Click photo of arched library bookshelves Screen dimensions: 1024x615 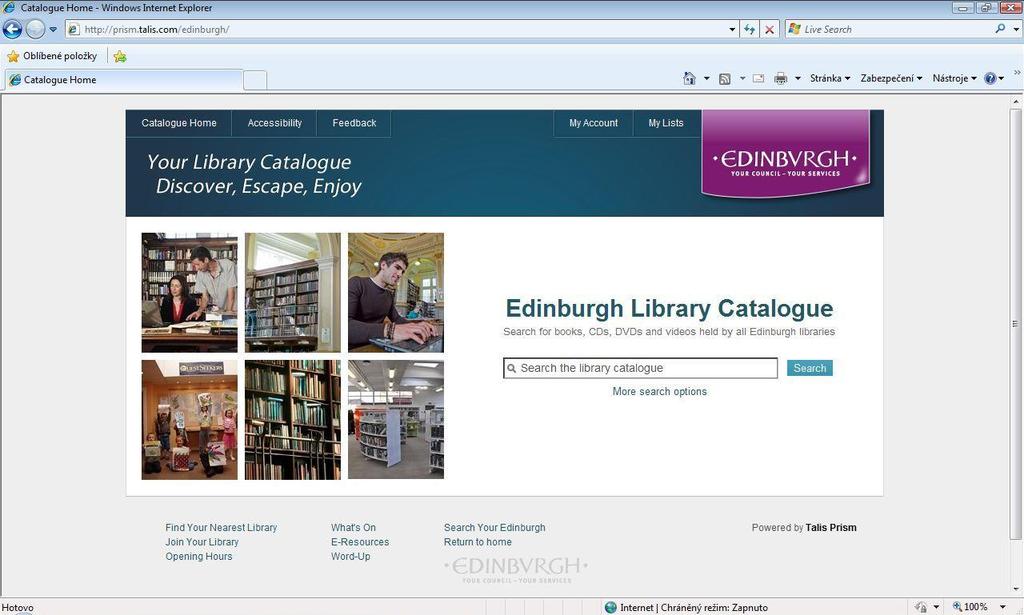click(293, 292)
